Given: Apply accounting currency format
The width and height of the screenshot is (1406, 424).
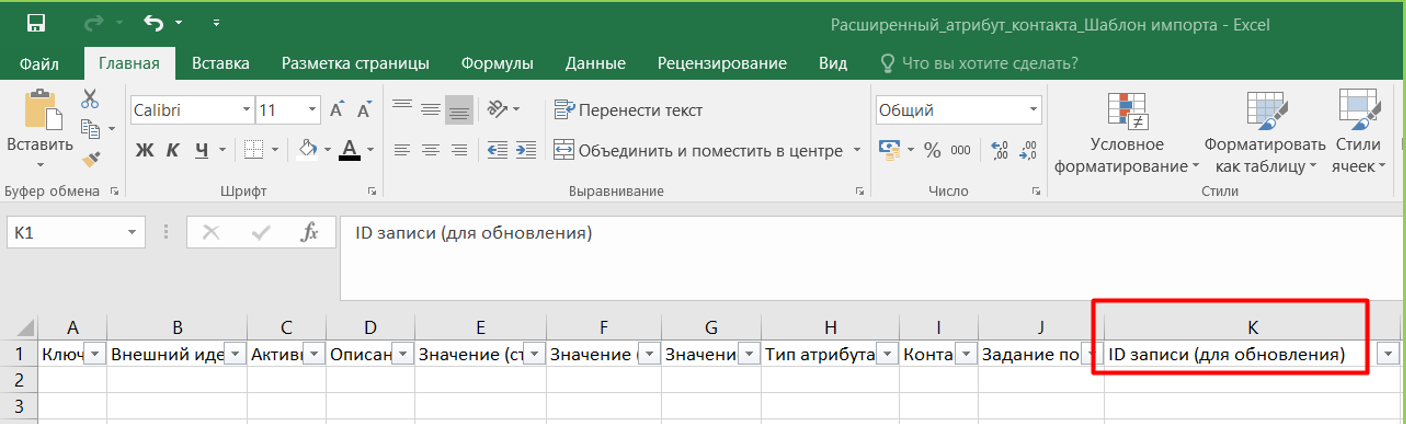Looking at the screenshot, I should (x=889, y=150).
